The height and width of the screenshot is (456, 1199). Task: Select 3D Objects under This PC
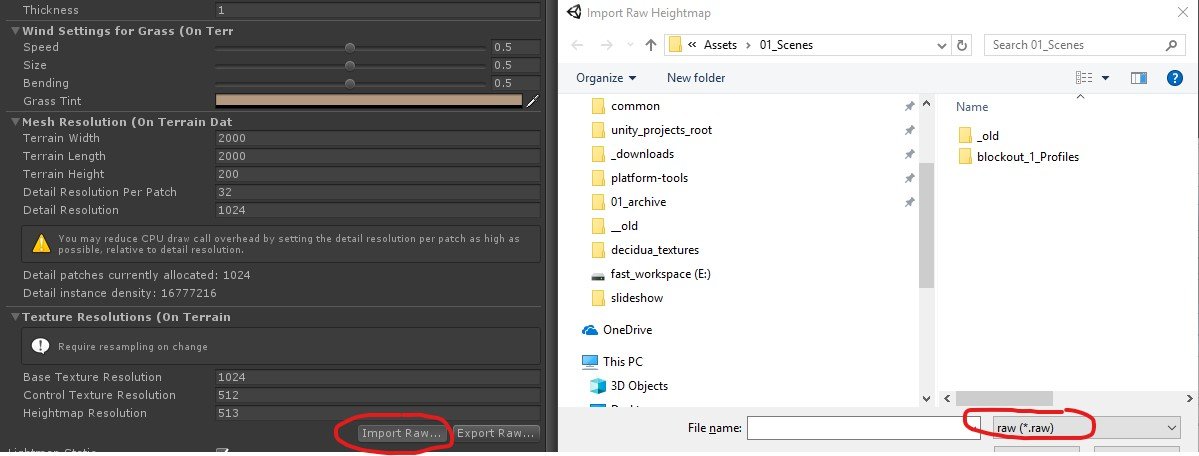tap(641, 386)
